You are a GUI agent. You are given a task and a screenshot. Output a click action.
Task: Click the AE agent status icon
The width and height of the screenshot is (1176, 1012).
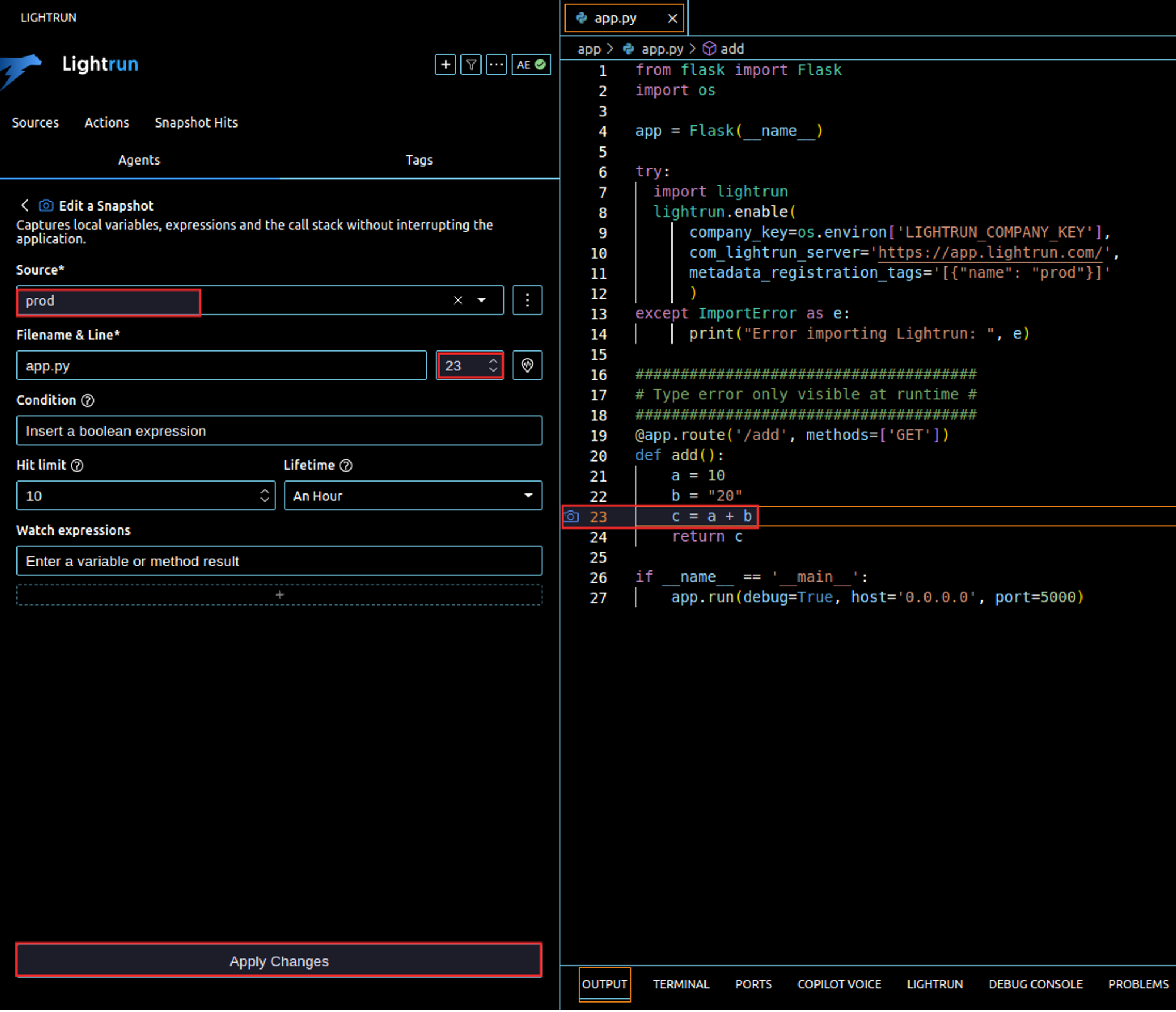[x=531, y=65]
